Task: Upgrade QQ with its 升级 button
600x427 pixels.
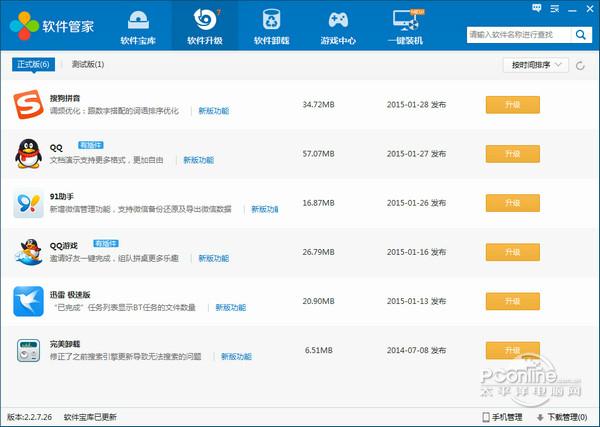Action: coord(513,153)
